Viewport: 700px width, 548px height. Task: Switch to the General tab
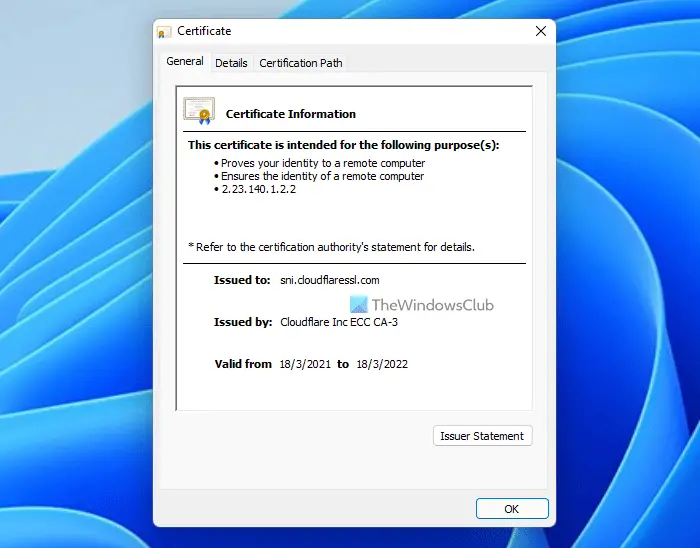(185, 61)
